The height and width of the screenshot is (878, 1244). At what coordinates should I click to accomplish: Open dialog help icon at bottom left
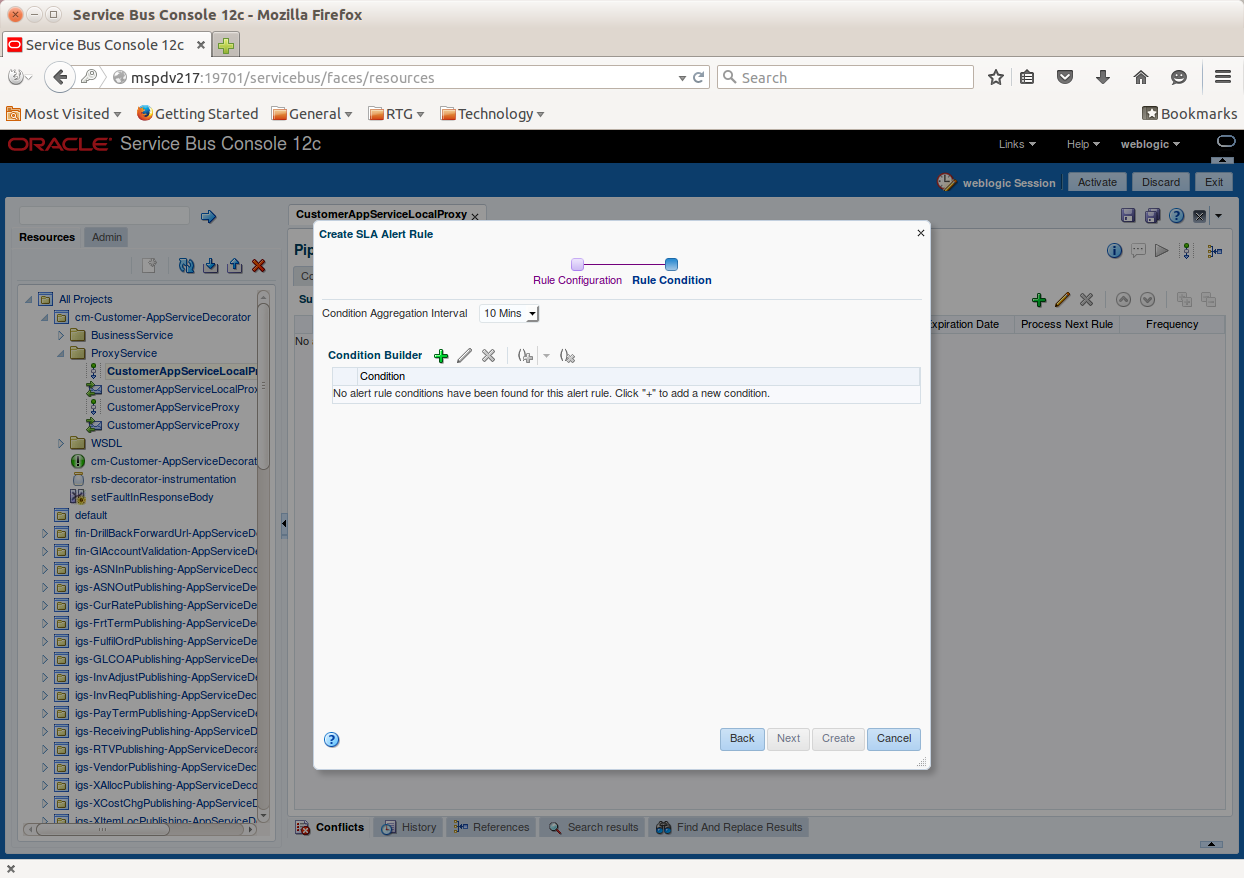tap(332, 740)
